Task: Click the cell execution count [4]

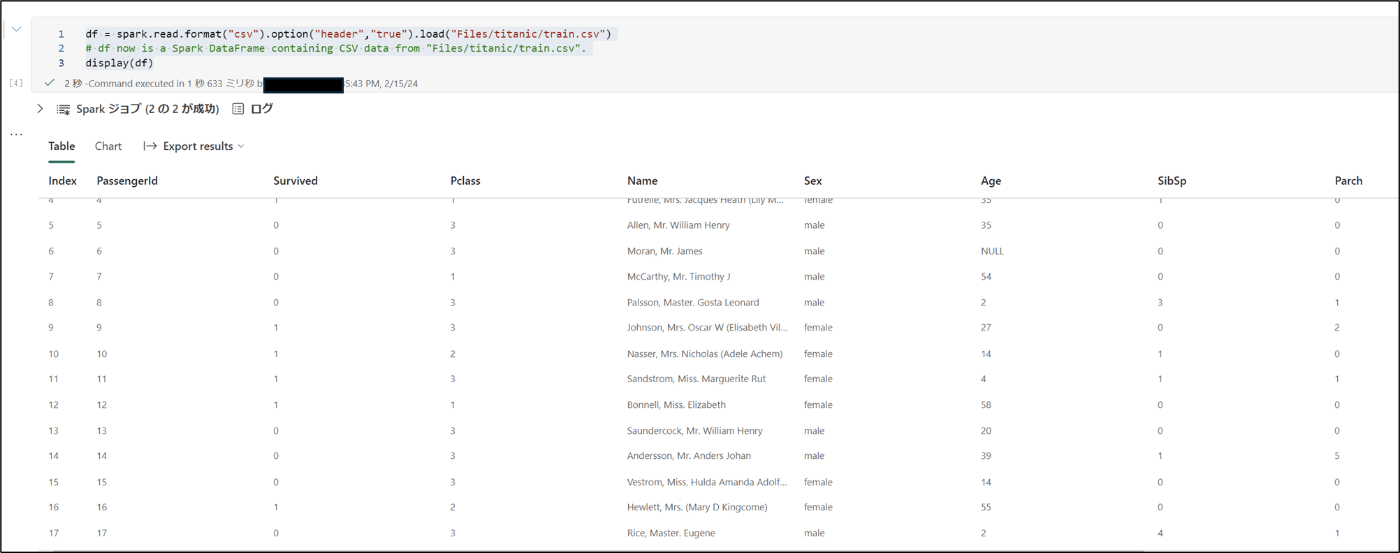Action: coord(15,83)
